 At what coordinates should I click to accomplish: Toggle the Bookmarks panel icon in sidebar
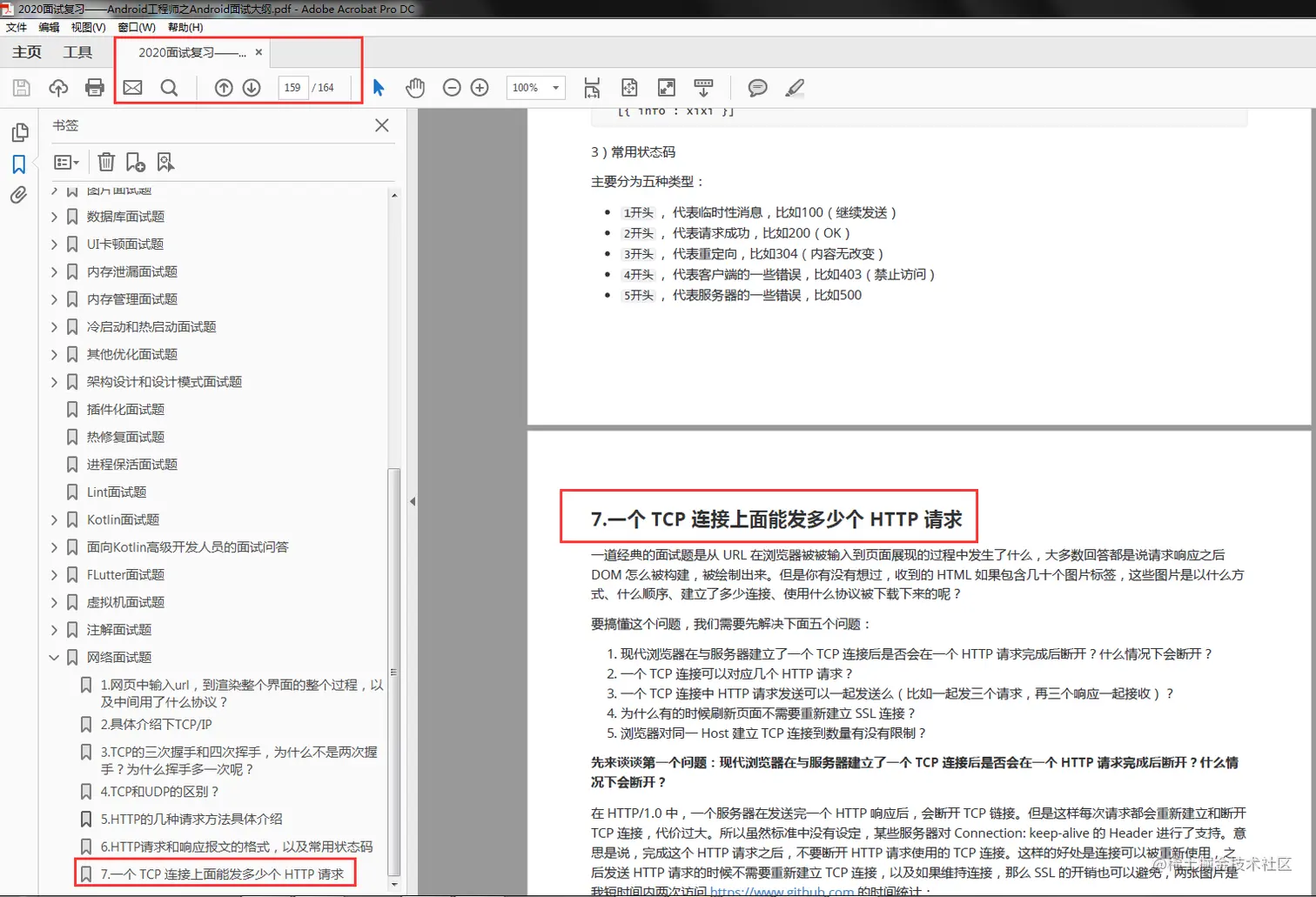[x=19, y=163]
